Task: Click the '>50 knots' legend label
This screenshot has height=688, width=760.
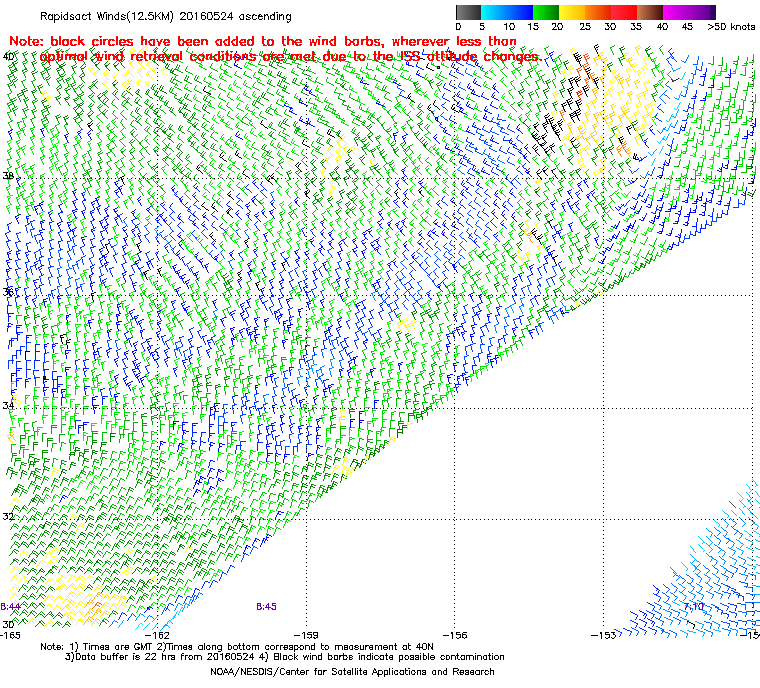Action: [x=731, y=27]
